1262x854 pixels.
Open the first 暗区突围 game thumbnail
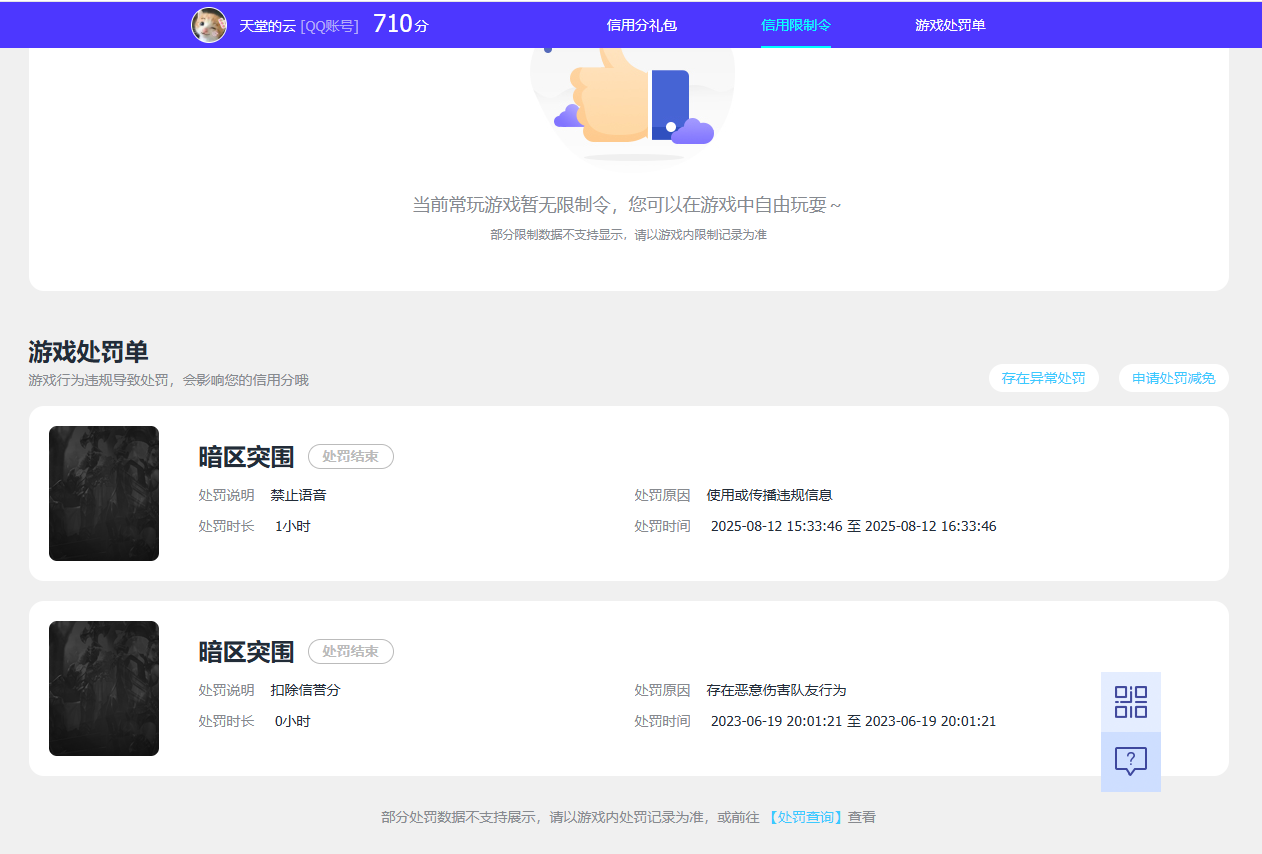click(104, 494)
